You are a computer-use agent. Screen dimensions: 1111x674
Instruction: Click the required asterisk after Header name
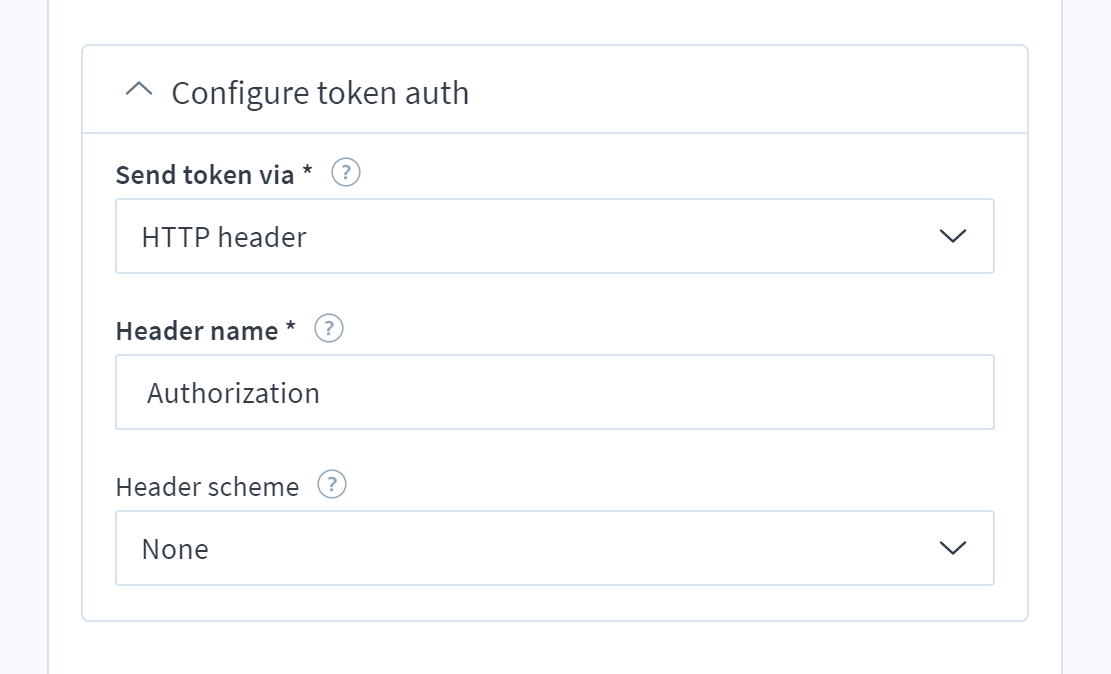pos(291,327)
